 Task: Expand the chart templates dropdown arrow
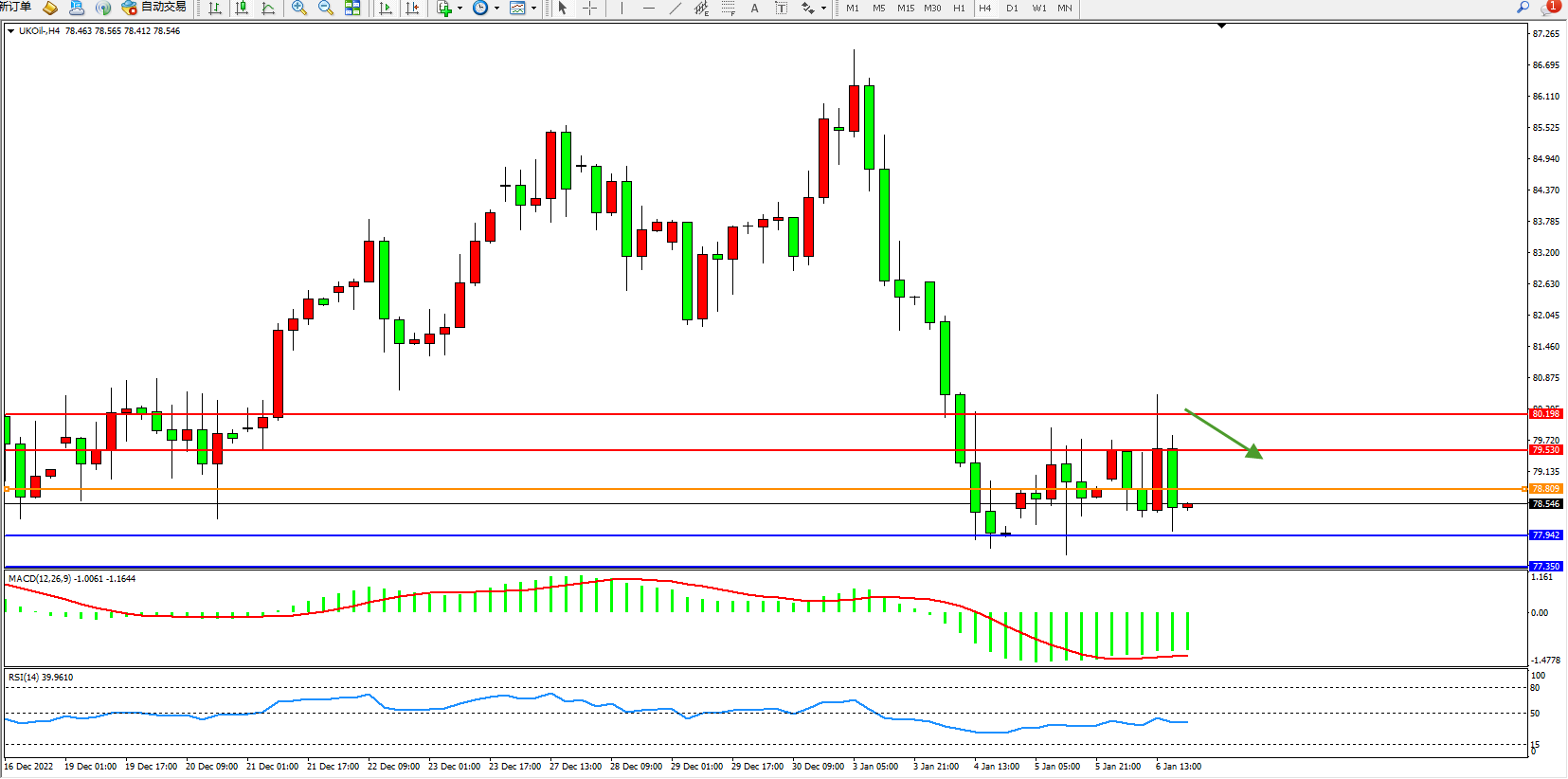click(x=533, y=9)
